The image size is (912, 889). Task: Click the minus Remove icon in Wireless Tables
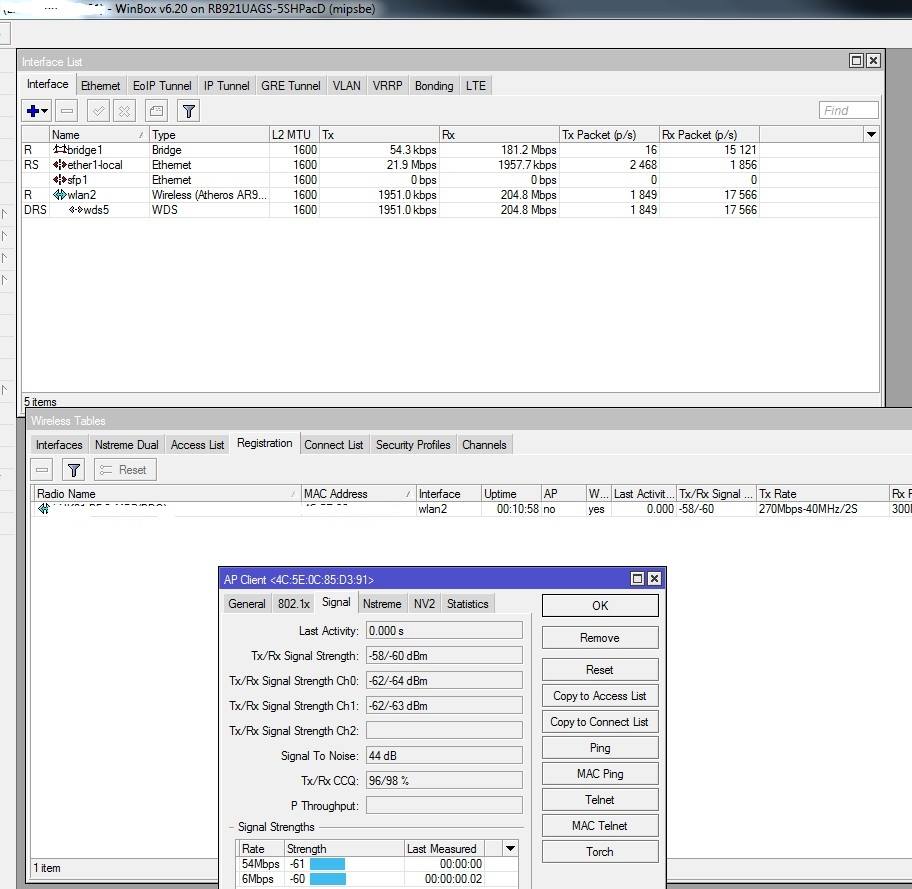coord(42,470)
